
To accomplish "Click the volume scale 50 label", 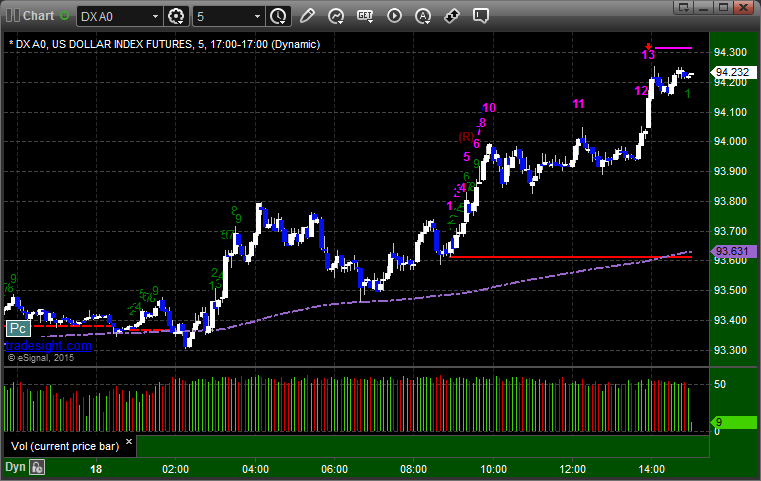I will [x=720, y=384].
